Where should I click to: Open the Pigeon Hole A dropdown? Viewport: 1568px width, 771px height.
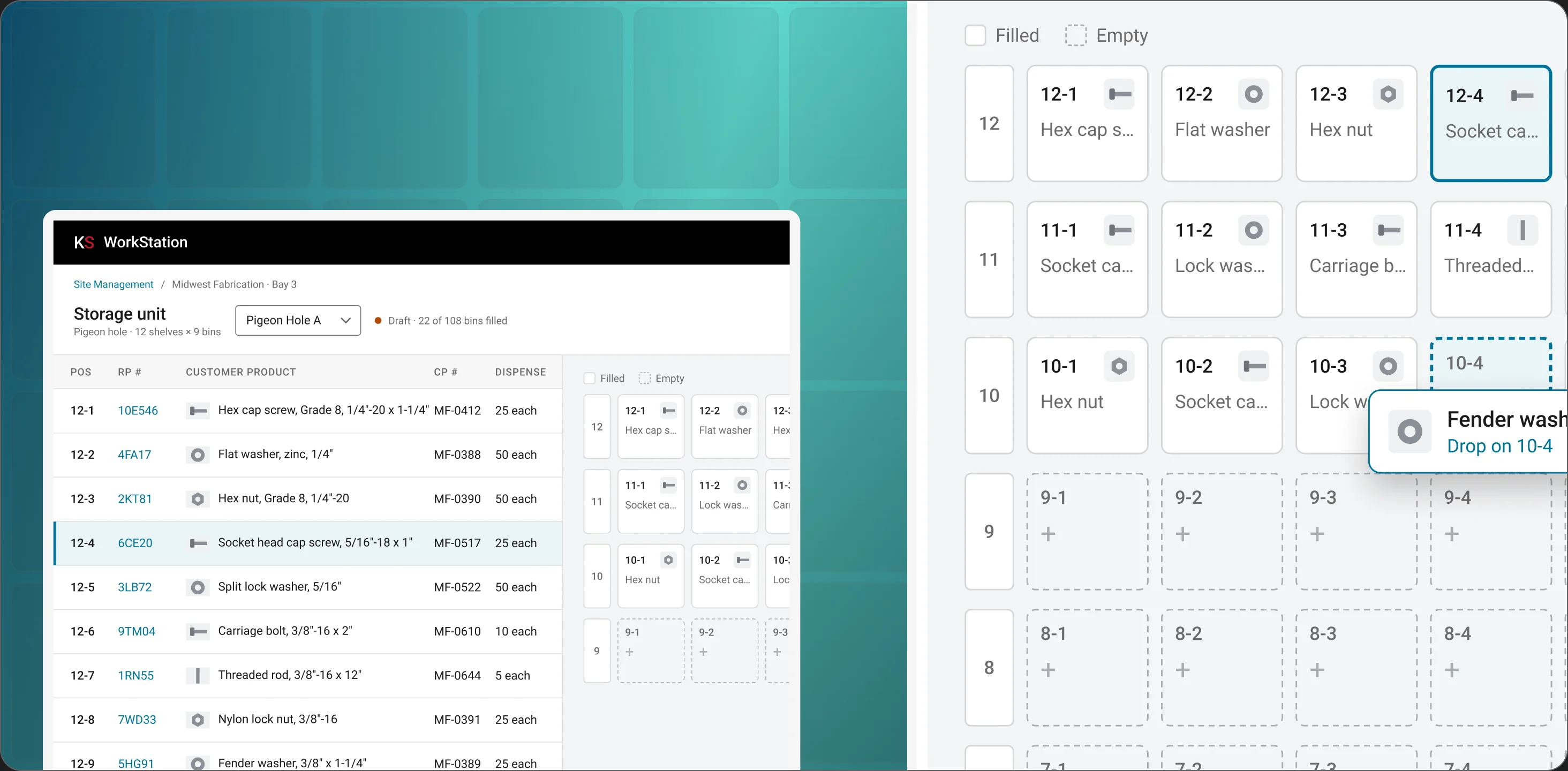[x=298, y=321]
